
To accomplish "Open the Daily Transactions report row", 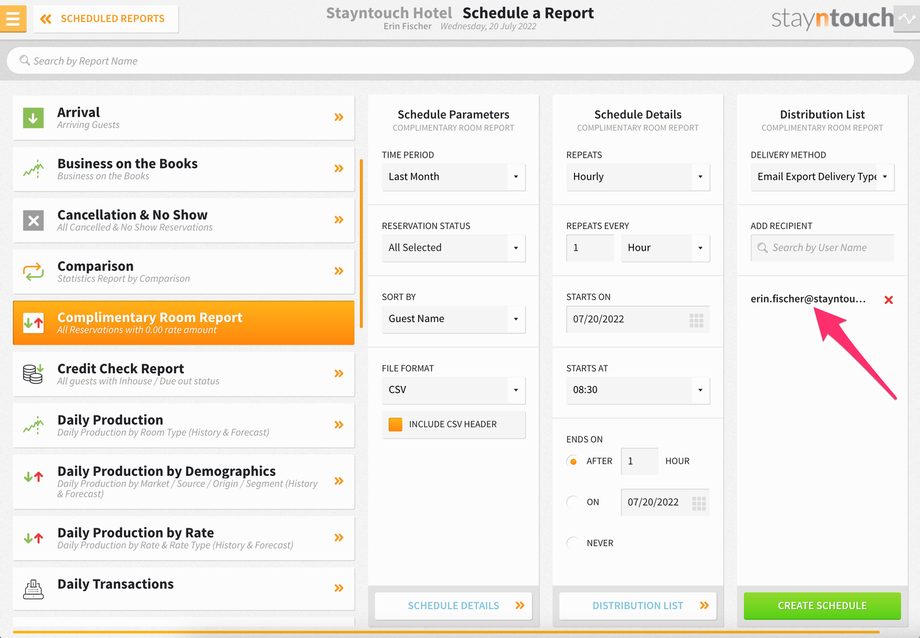I will tap(184, 589).
